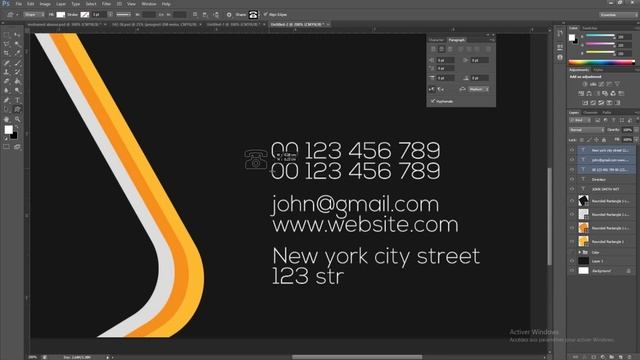Open shape settings gear in options bar

(229, 15)
